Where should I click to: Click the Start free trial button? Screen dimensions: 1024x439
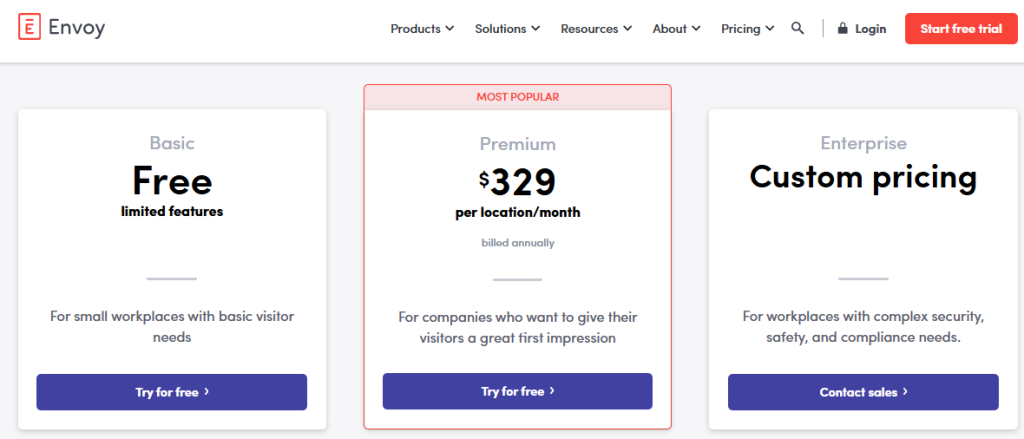(961, 29)
